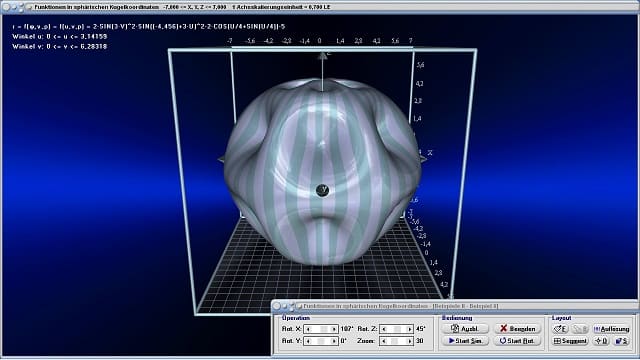Click the Beenden button with red X
Viewport: 640px width, 360px height.
(517, 329)
